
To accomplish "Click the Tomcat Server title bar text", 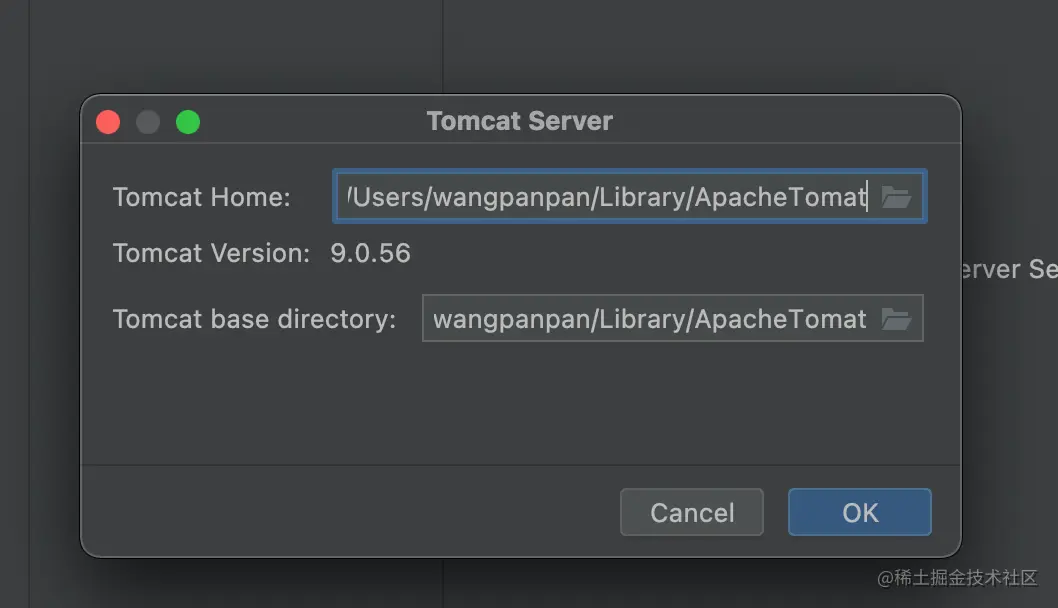I will point(519,122).
